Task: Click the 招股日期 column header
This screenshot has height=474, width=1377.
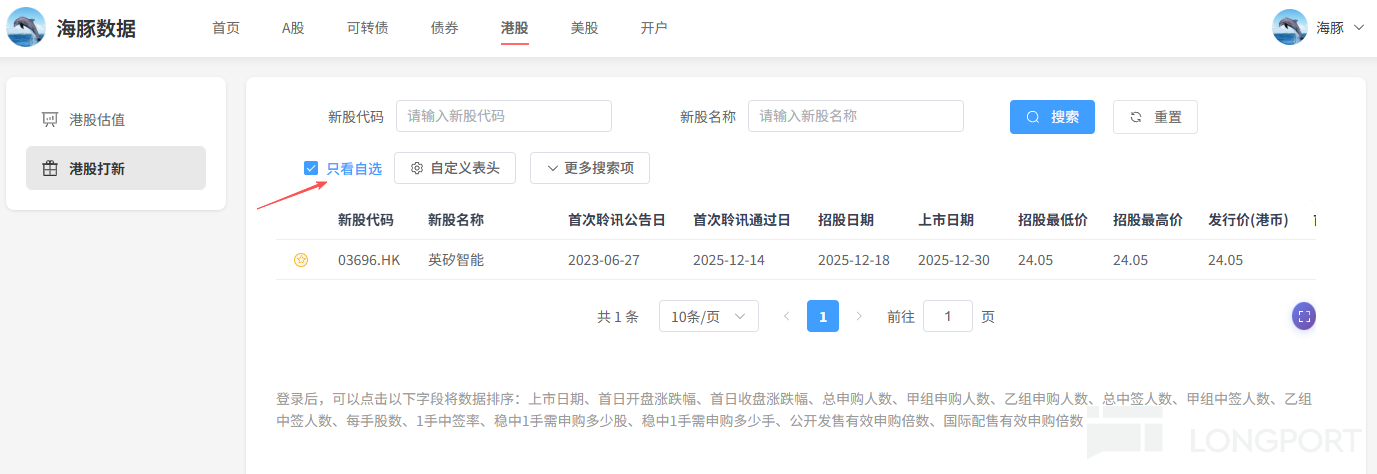Action: 846,220
